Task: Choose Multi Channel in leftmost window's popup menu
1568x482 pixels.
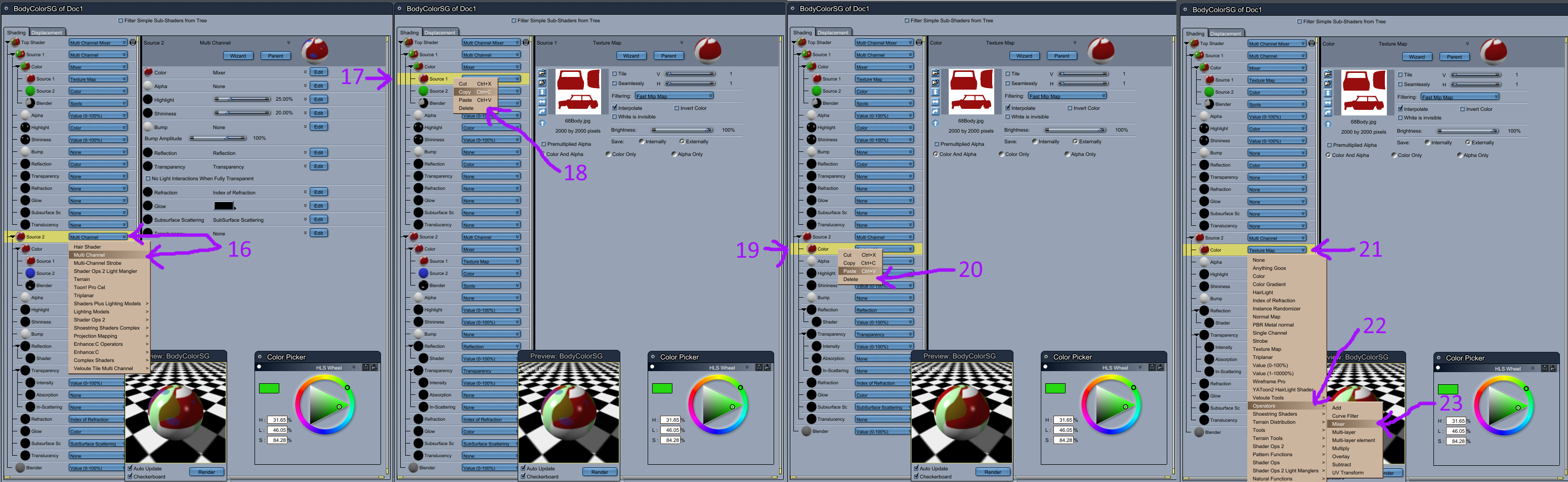Action: pos(109,255)
